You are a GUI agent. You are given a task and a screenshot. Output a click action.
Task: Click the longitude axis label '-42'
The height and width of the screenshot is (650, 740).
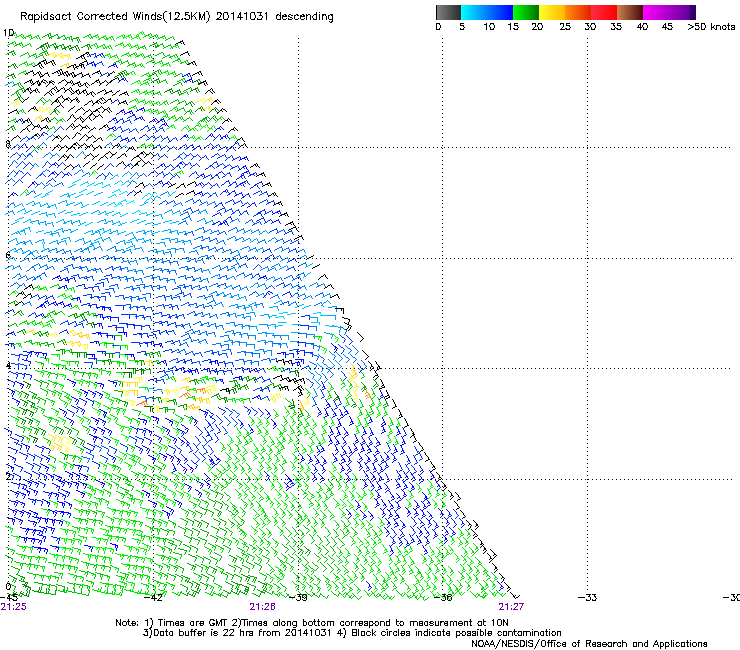point(153,598)
